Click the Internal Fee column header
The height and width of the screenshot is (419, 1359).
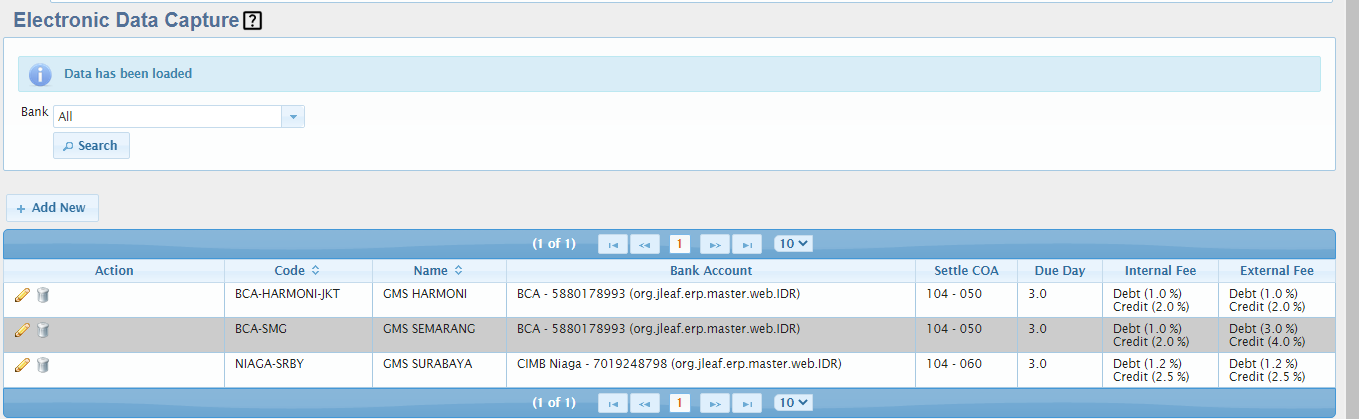1160,271
